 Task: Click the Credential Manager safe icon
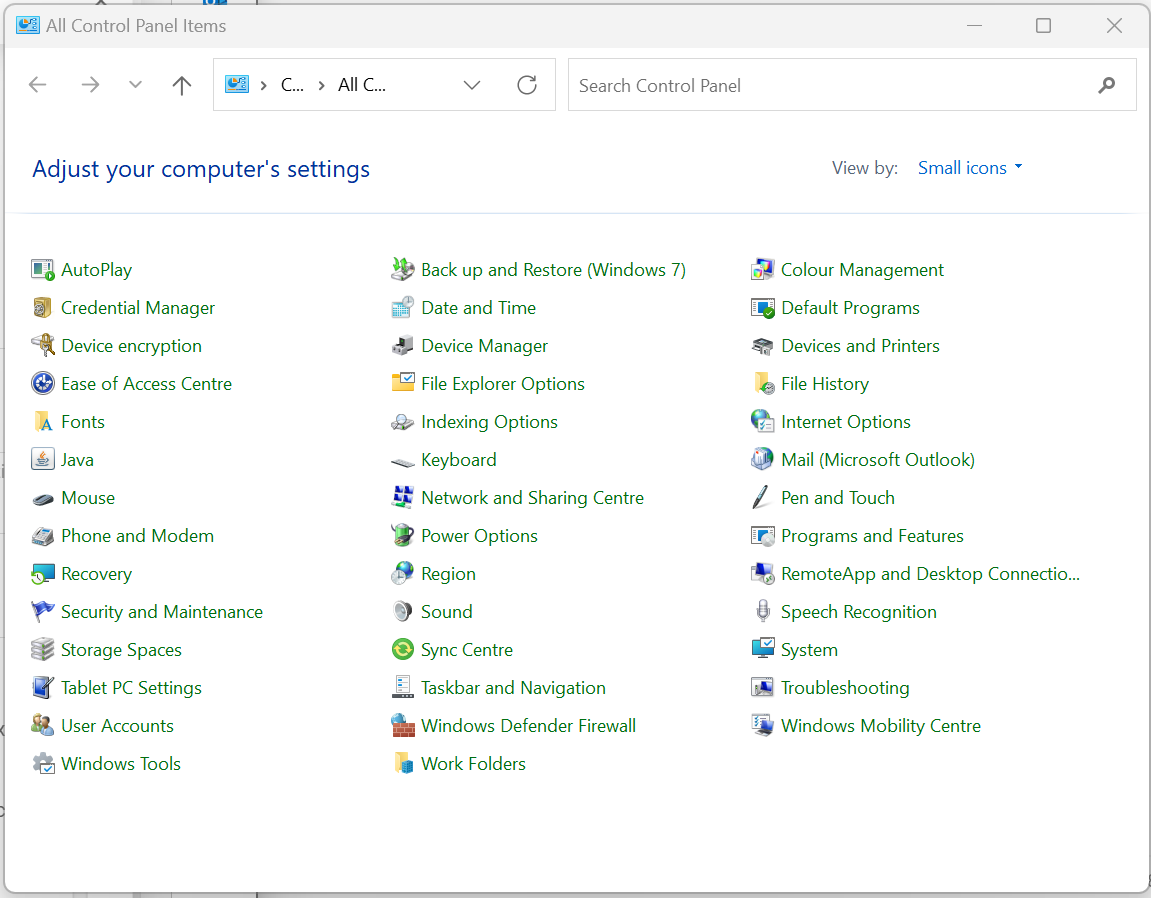point(43,308)
